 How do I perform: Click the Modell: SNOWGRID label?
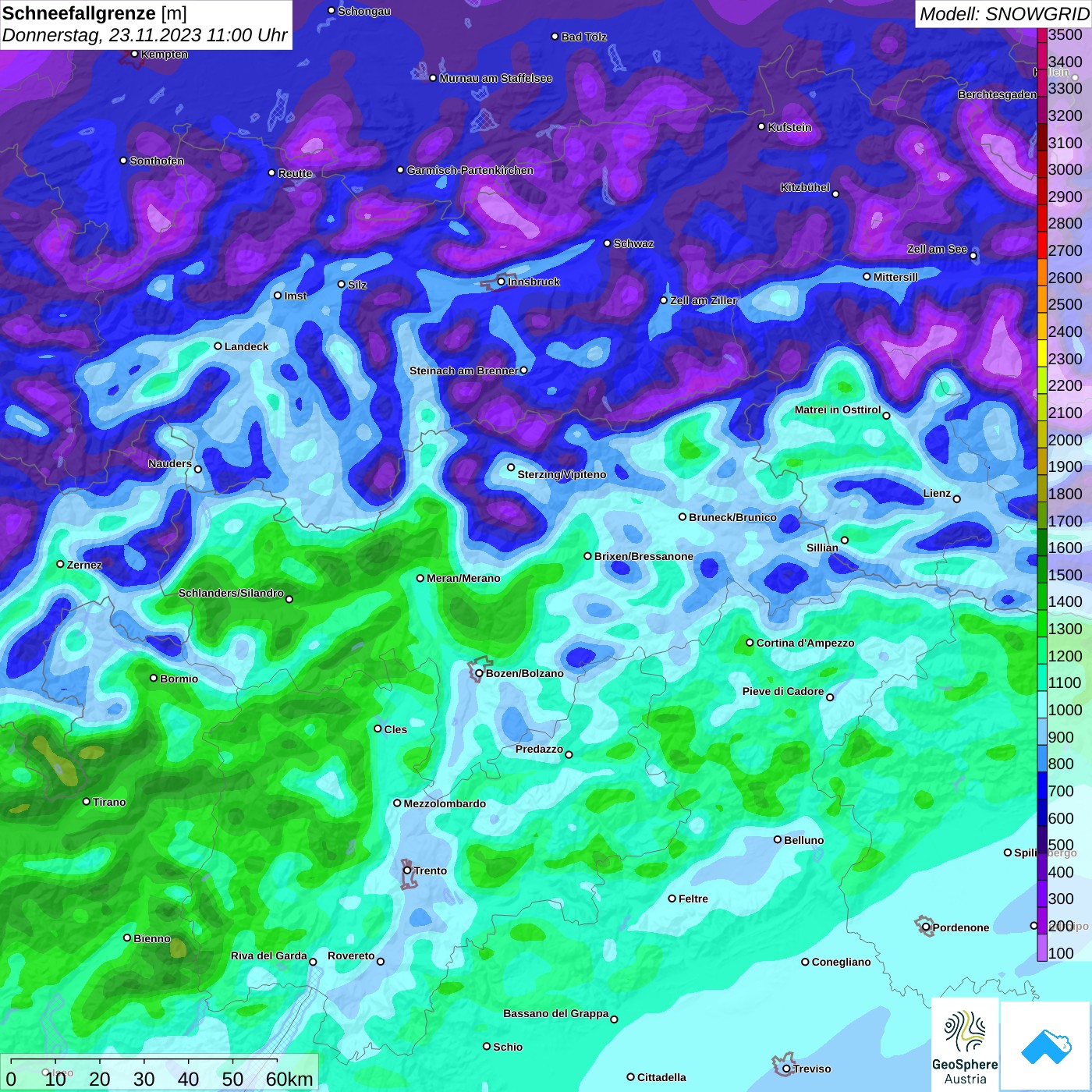click(1004, 14)
